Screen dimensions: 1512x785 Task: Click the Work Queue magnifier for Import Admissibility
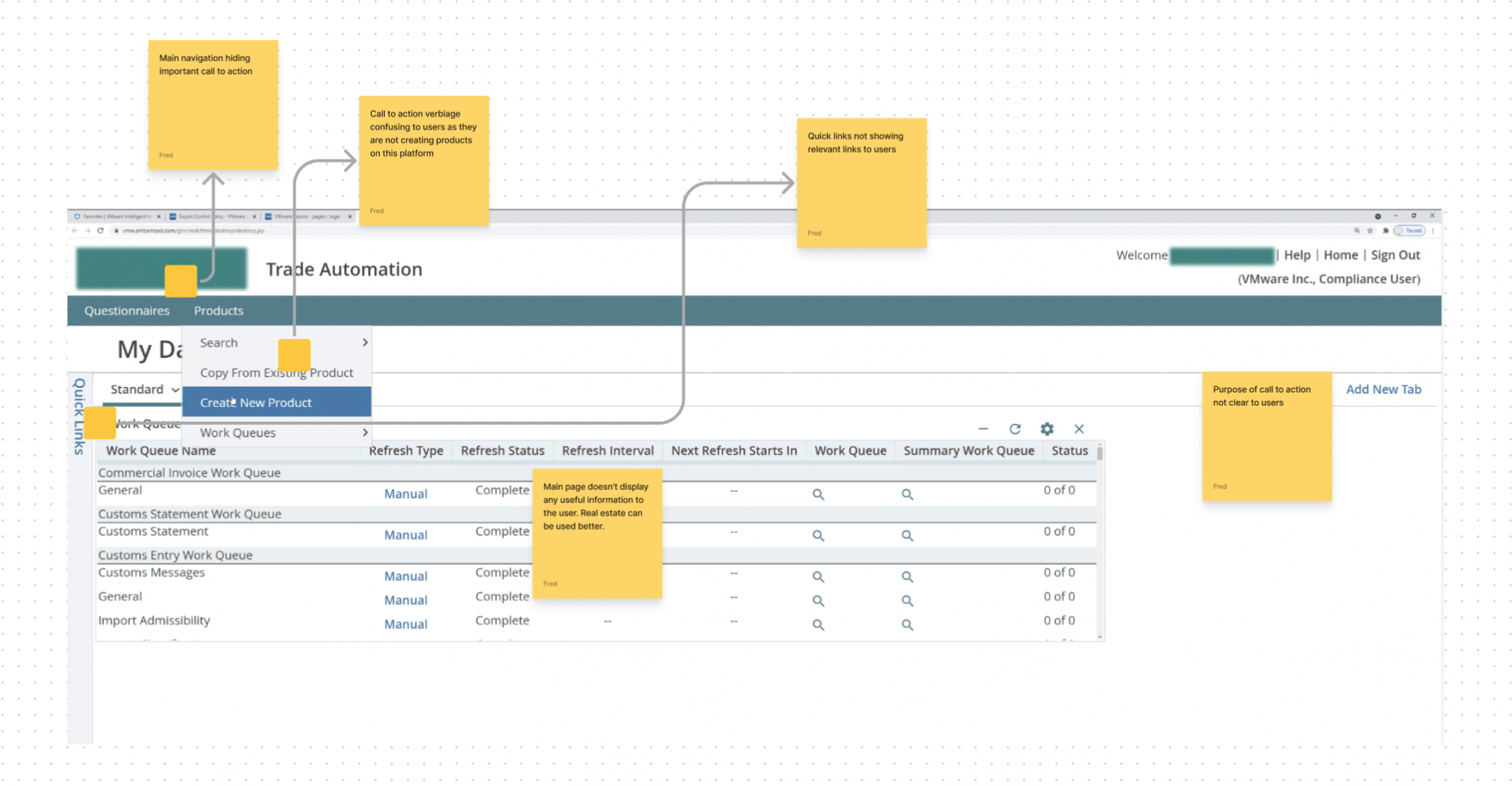point(818,626)
